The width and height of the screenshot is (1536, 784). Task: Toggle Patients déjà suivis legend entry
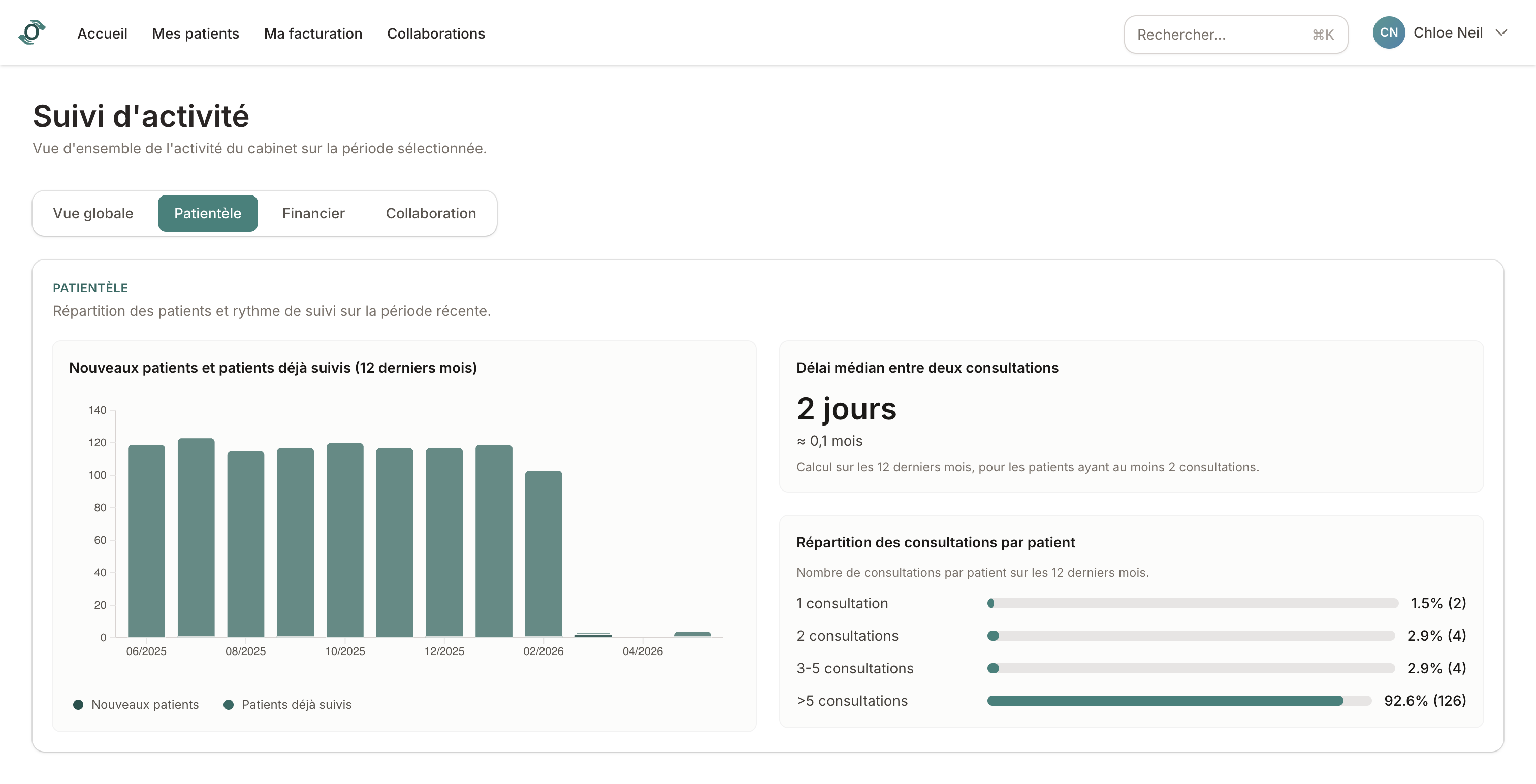(287, 705)
